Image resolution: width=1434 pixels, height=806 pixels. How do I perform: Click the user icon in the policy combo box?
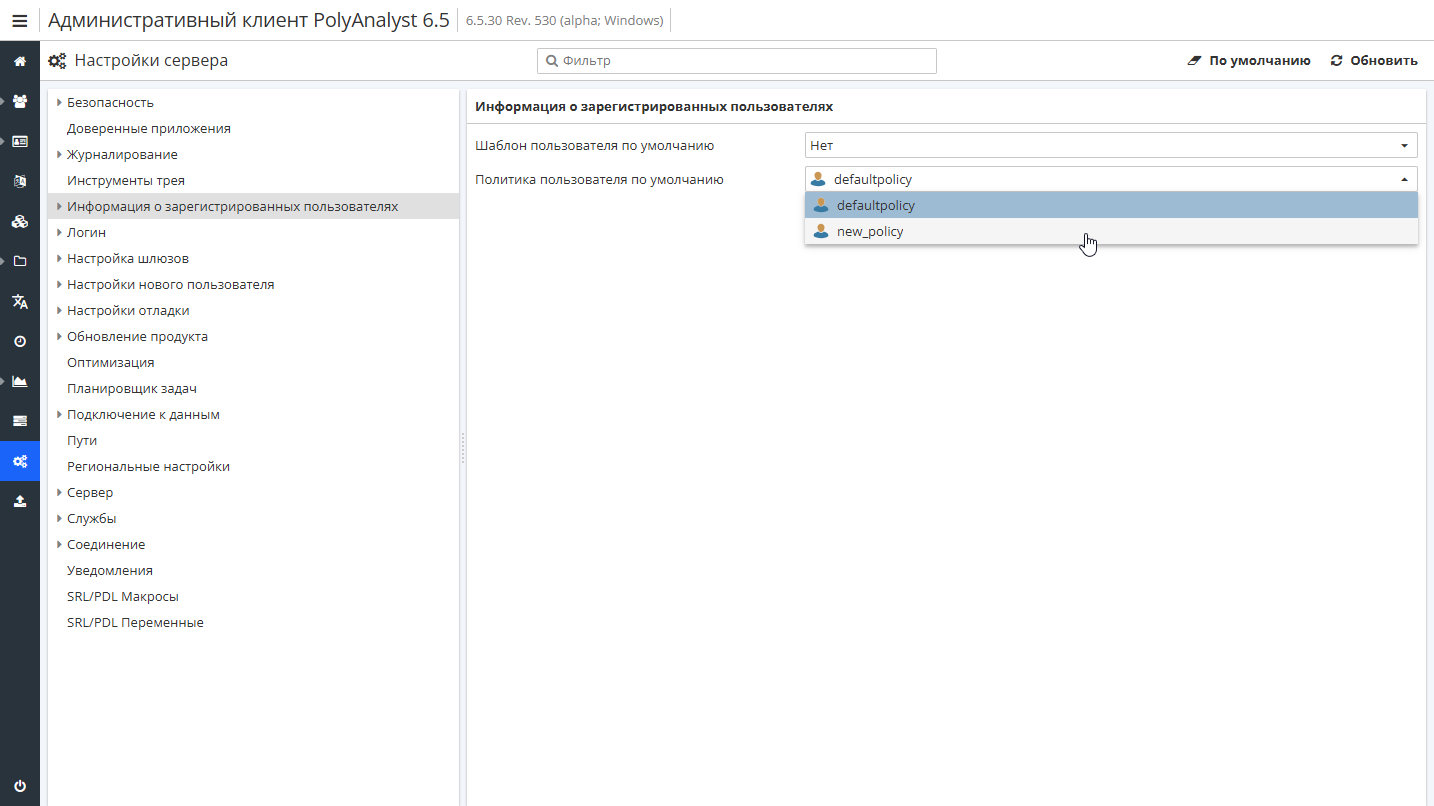818,179
